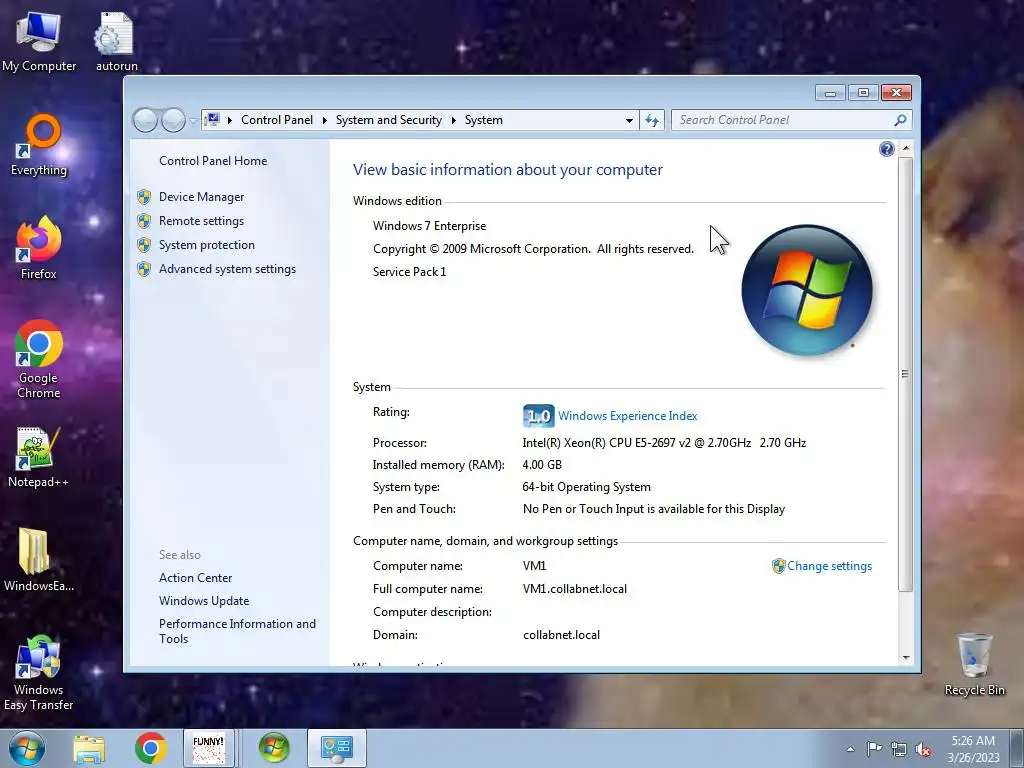Screen dimensions: 1024x768
Task: Click the Windows flag taskbar icon
Action: pos(274,748)
